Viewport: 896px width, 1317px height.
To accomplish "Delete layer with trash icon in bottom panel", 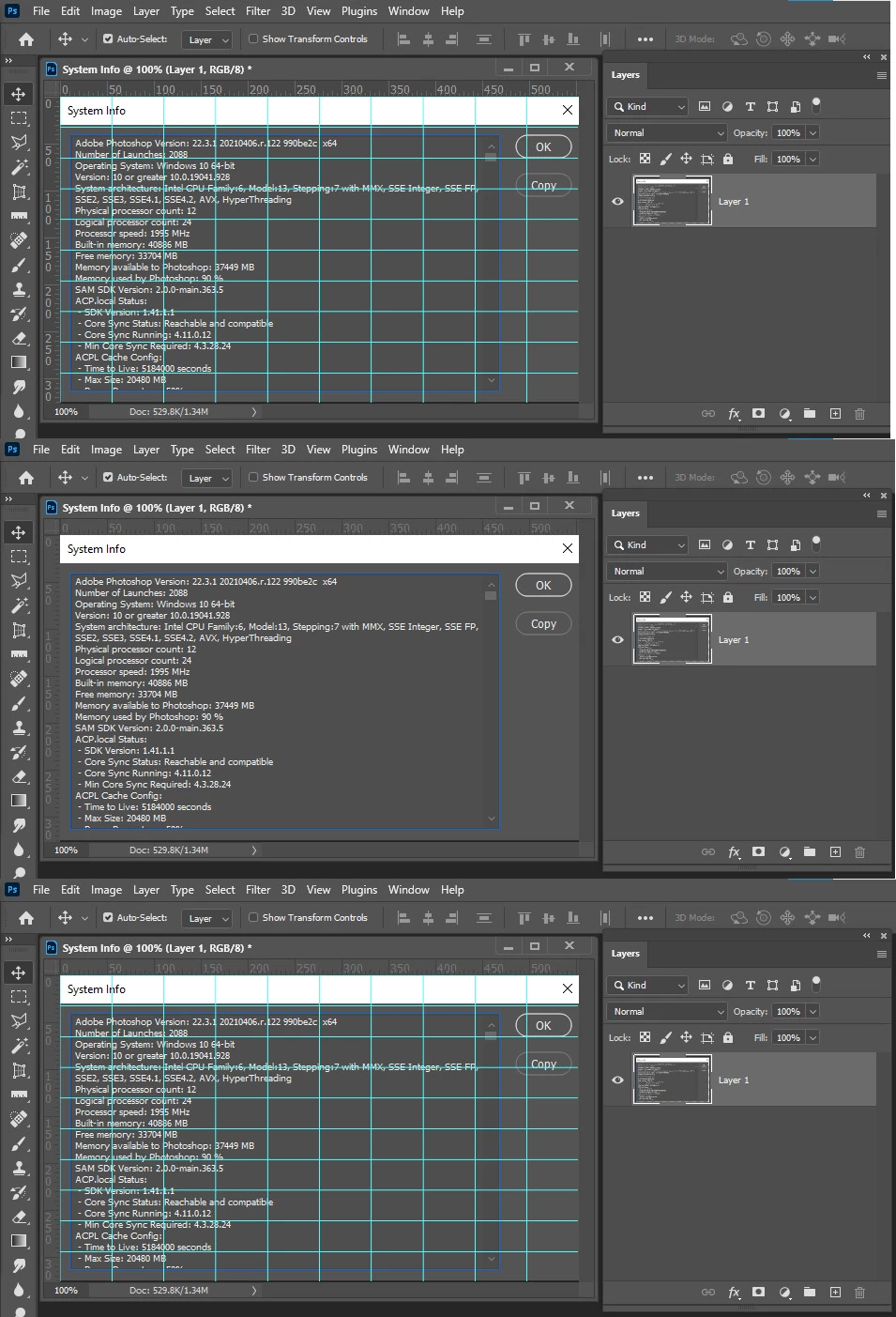I will 859,1292.
